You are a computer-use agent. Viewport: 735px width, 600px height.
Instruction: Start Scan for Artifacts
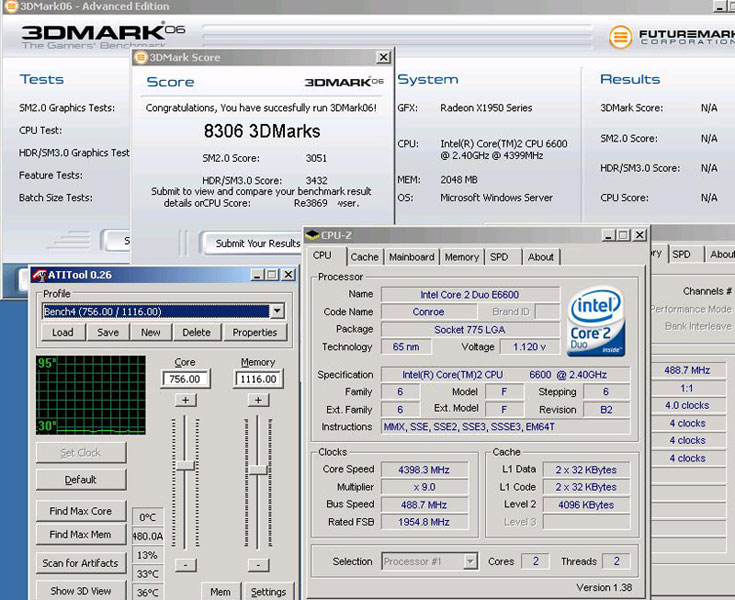pos(81,563)
